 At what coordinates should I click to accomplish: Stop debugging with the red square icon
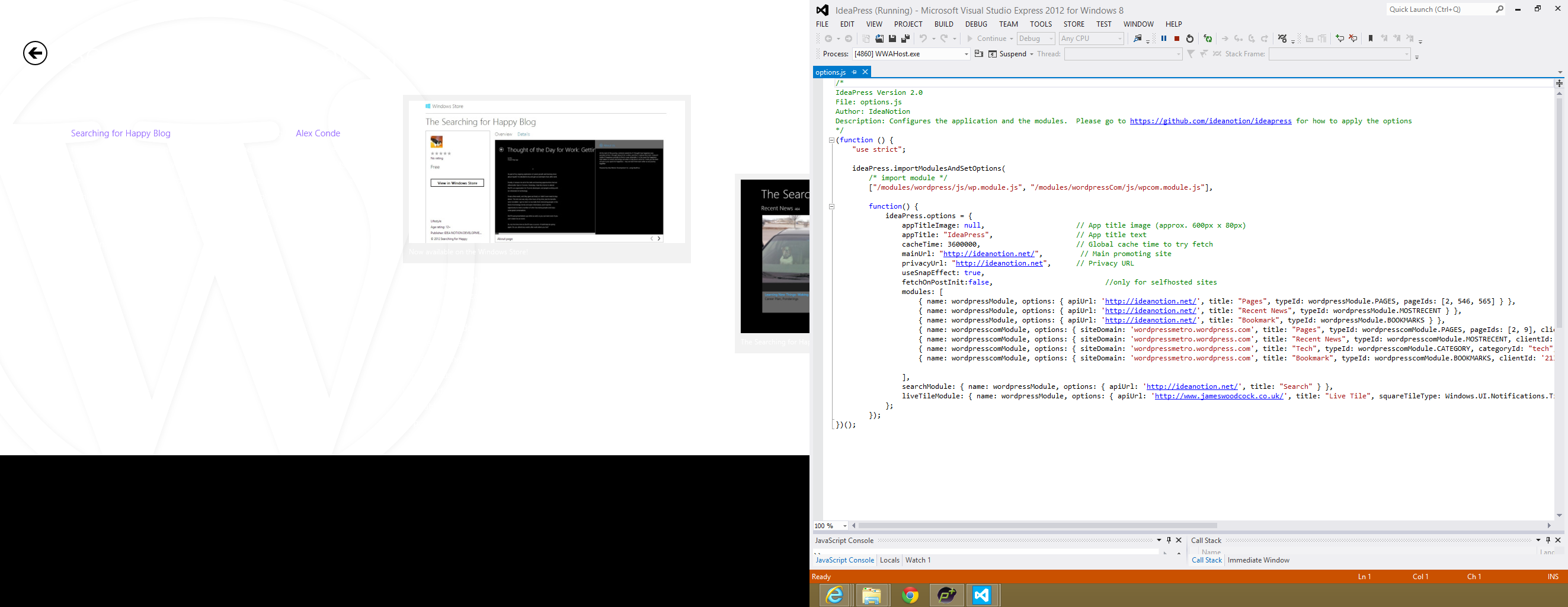(x=1177, y=39)
